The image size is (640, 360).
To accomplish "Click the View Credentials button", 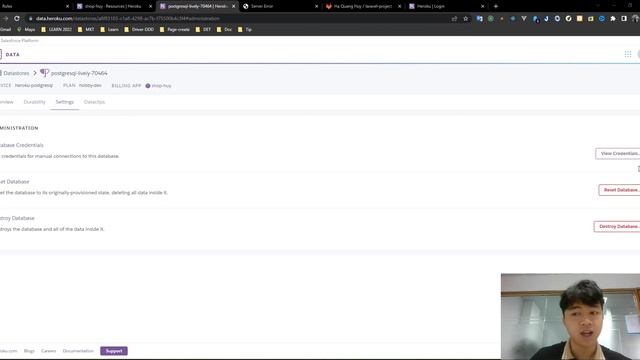I will coord(618,153).
